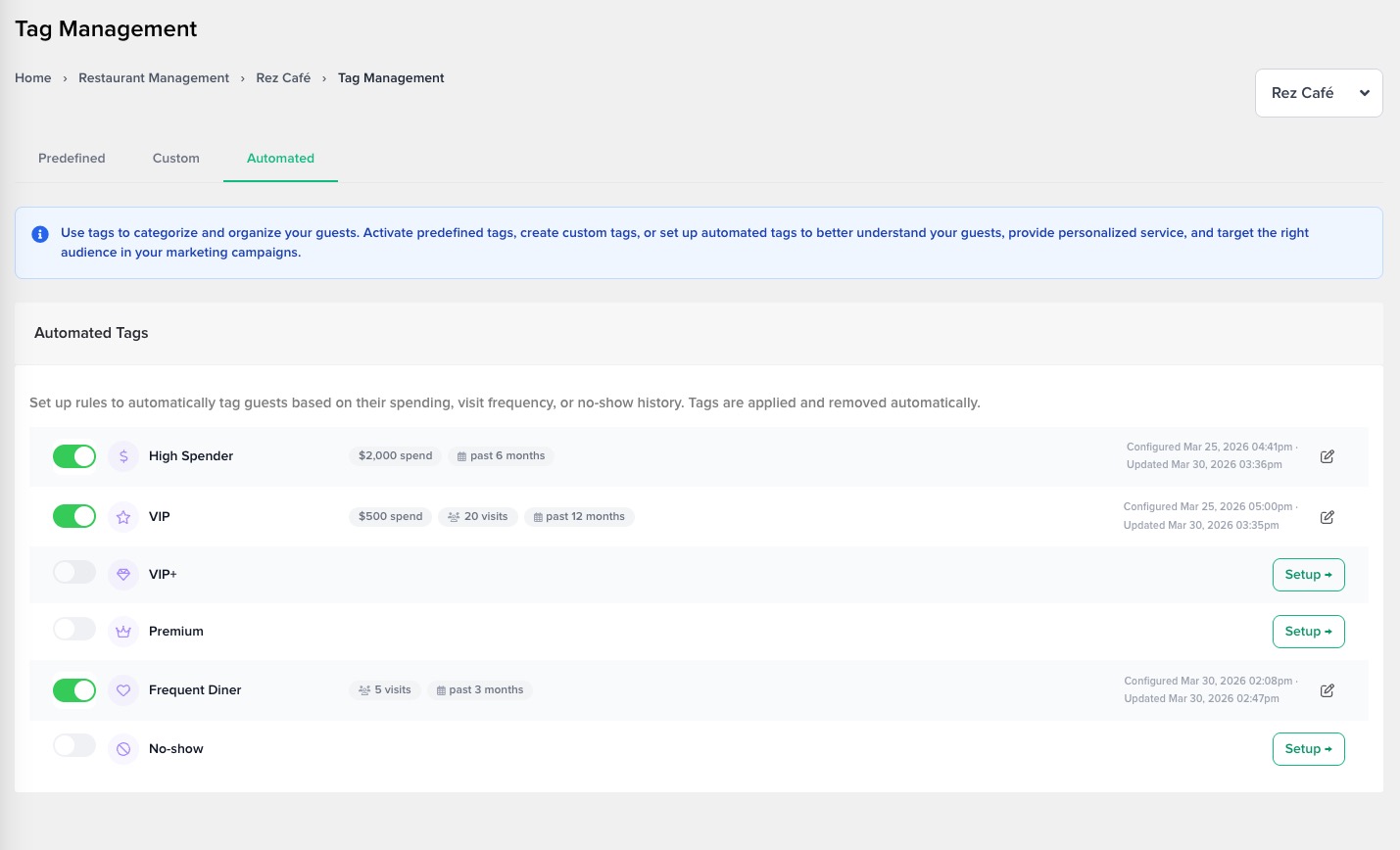
Task: Switch to the Predefined tab
Action: (x=72, y=159)
